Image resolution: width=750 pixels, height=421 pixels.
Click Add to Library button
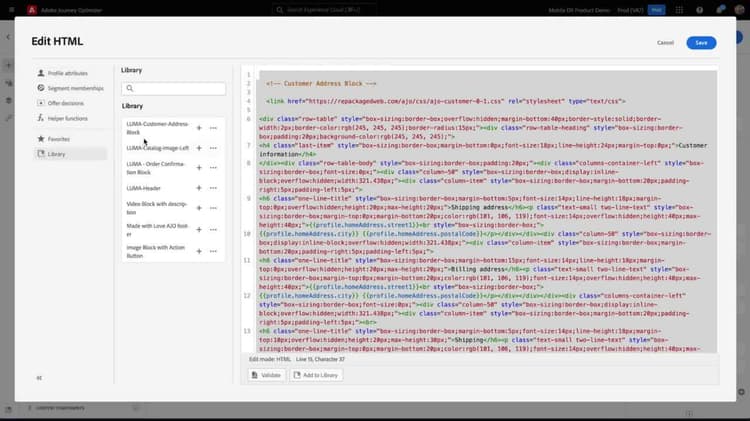click(316, 375)
